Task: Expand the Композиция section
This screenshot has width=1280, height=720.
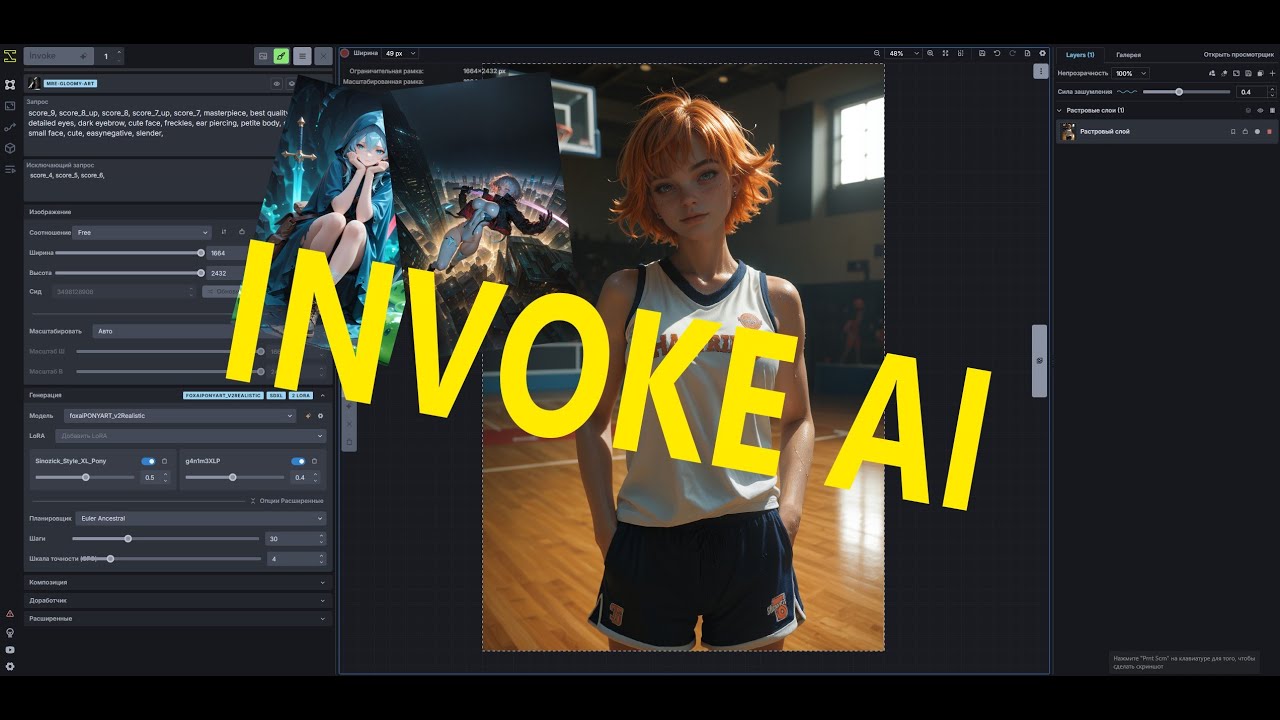Action: click(x=178, y=582)
